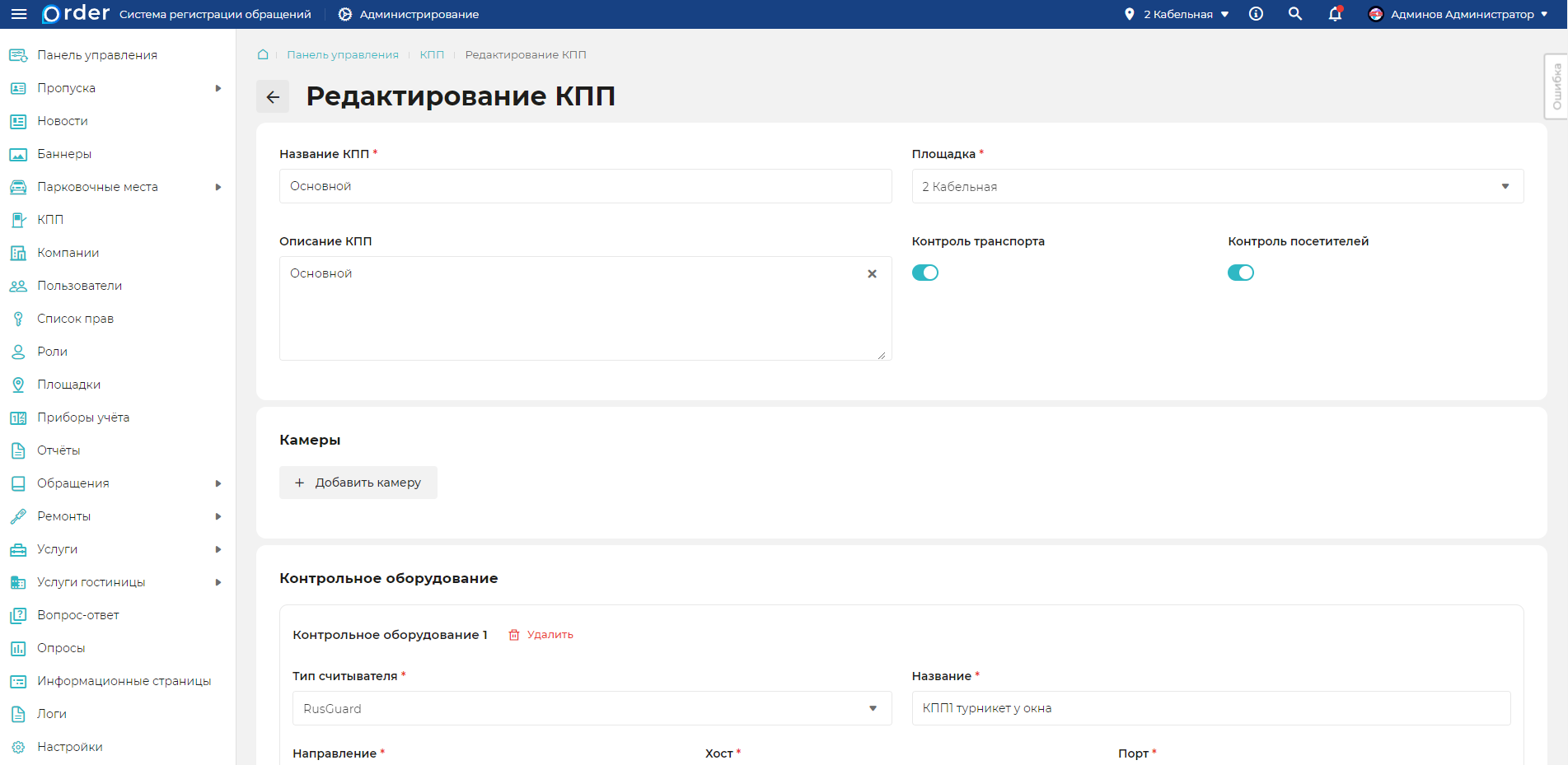
Task: Click the Название КПП input field
Action: [585, 187]
